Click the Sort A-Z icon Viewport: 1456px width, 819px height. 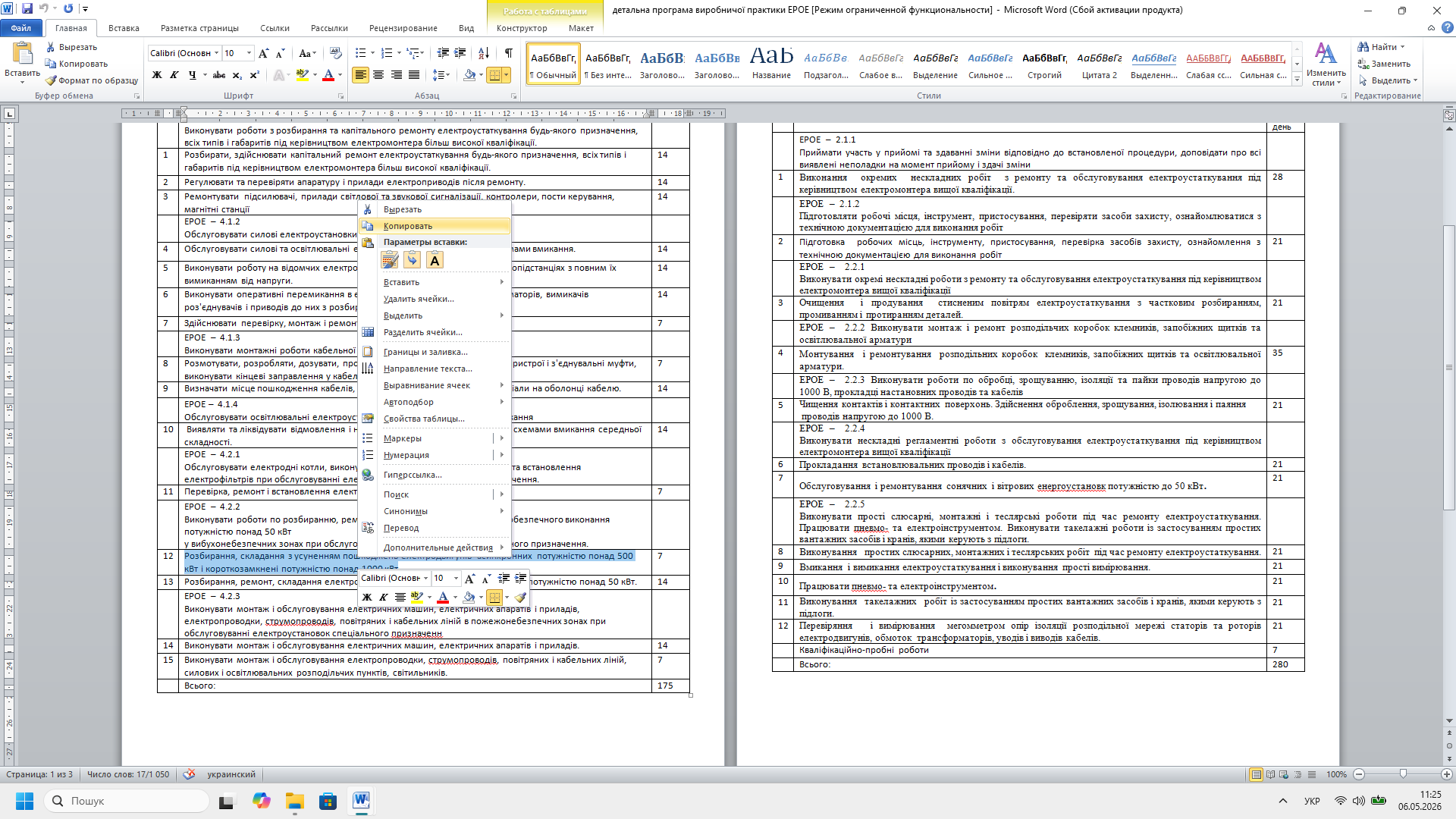click(484, 53)
